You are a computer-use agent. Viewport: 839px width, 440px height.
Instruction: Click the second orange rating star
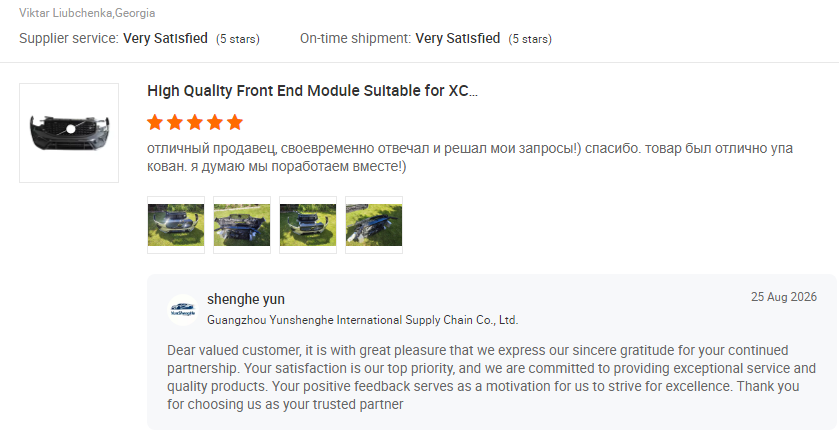(x=175, y=123)
